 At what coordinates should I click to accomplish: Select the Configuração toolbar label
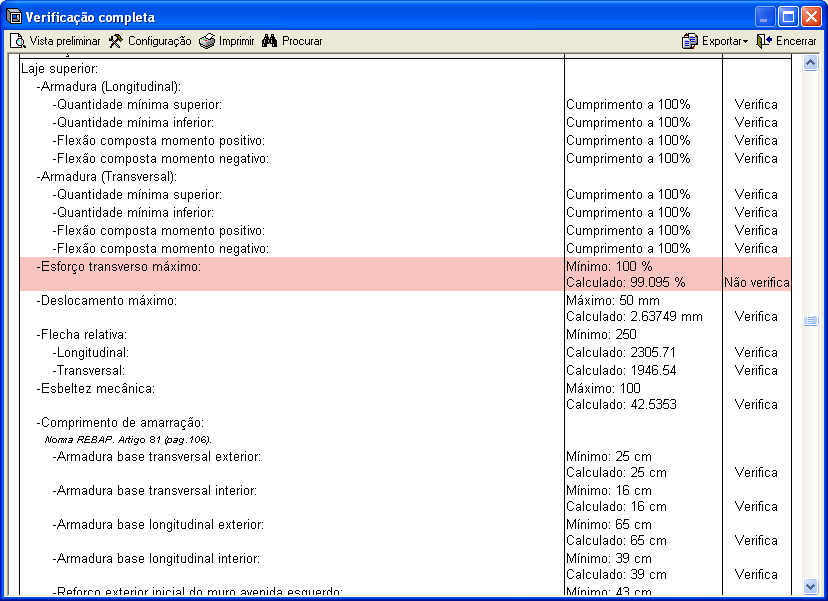pos(159,41)
